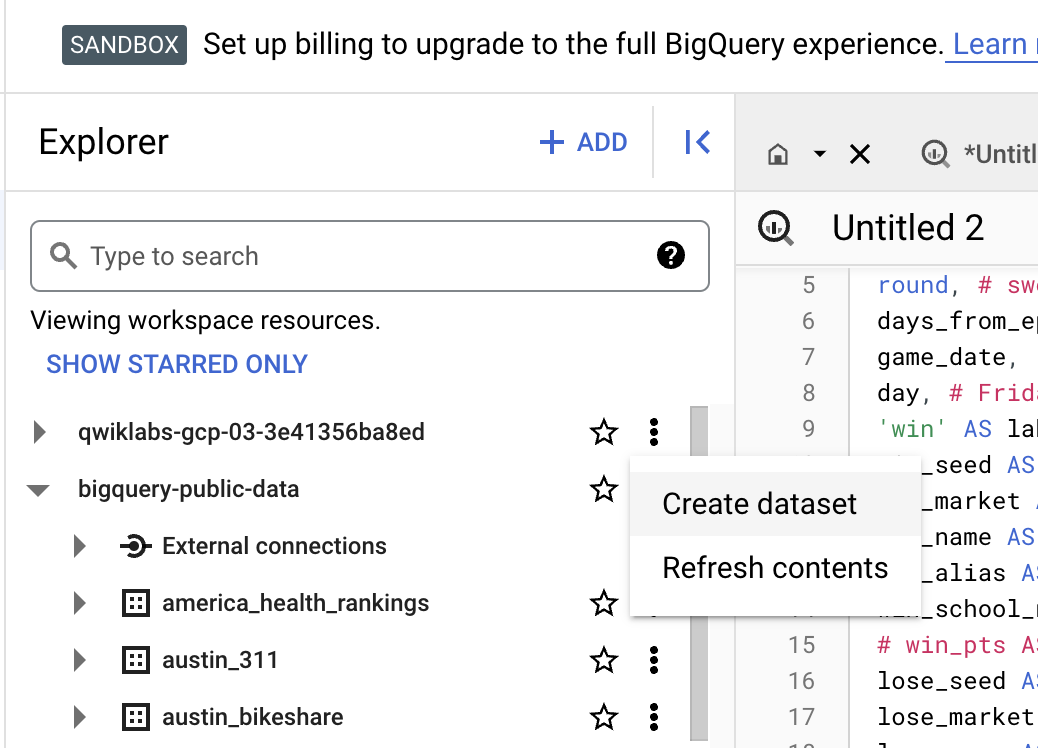
Task: Open actions menu for qwiklabs-gcp-03-3e41356ba8ed
Action: 654,432
